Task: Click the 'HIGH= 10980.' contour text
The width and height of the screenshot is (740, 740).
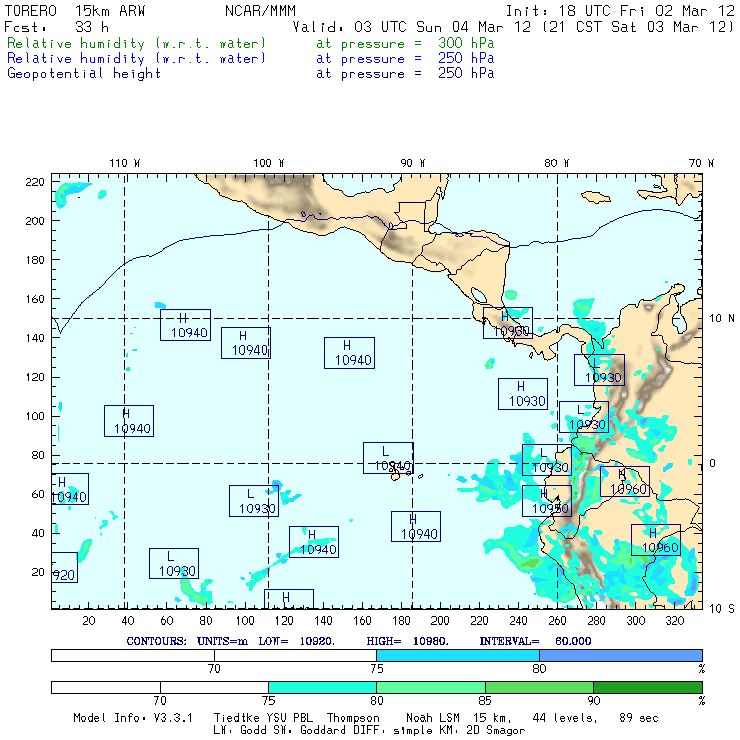Action: pyautogui.click(x=407, y=641)
